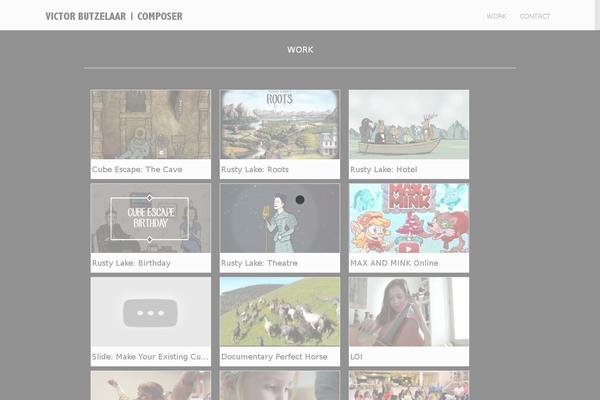600x400 pixels.
Task: Open the Cube Escape: The Cave thumbnail
Action: click(151, 124)
